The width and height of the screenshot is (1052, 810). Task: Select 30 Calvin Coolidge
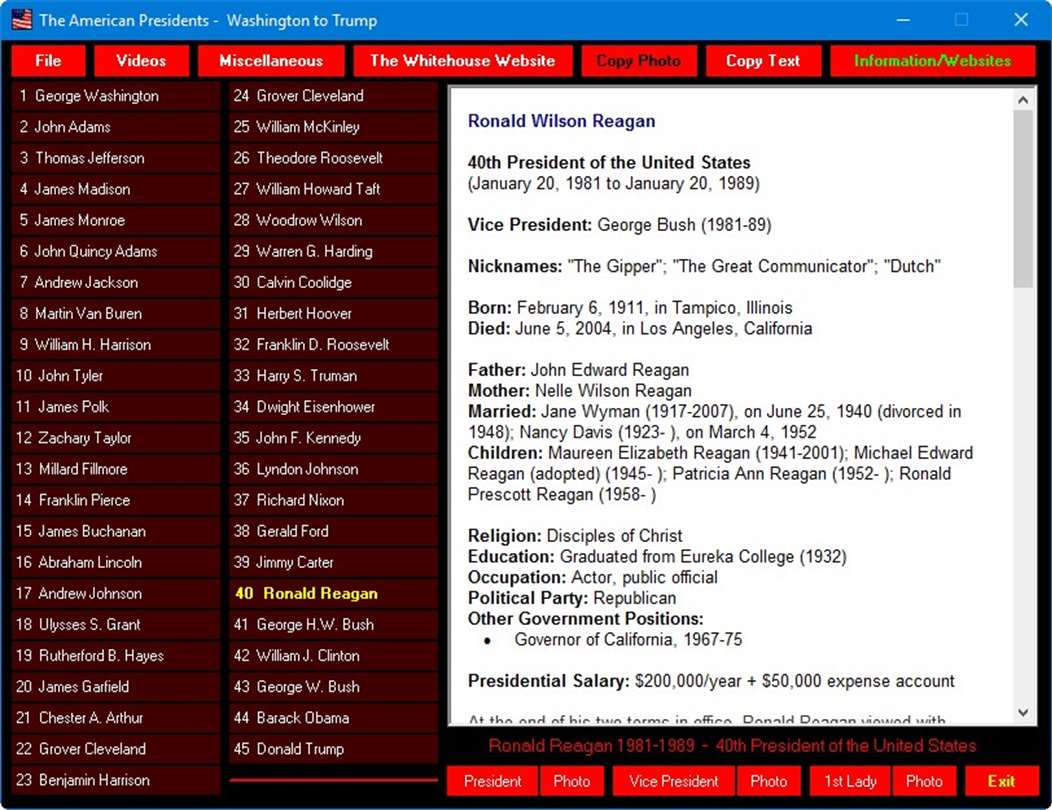point(333,283)
